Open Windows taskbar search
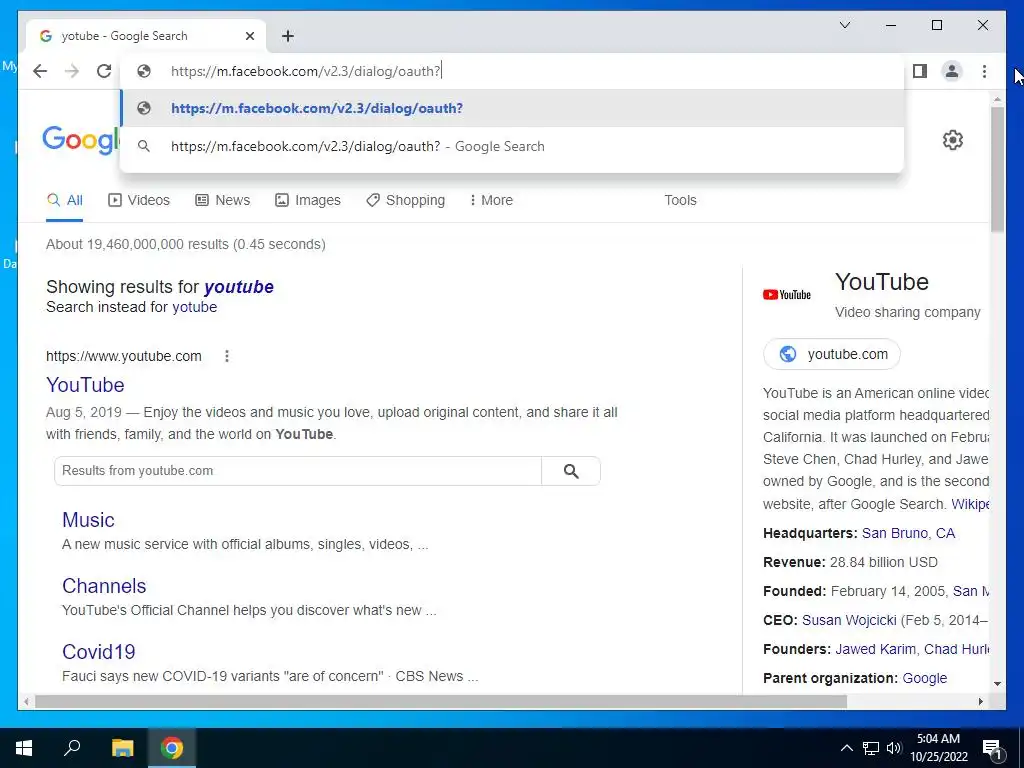Viewport: 1024px width, 768px height. coord(72,748)
